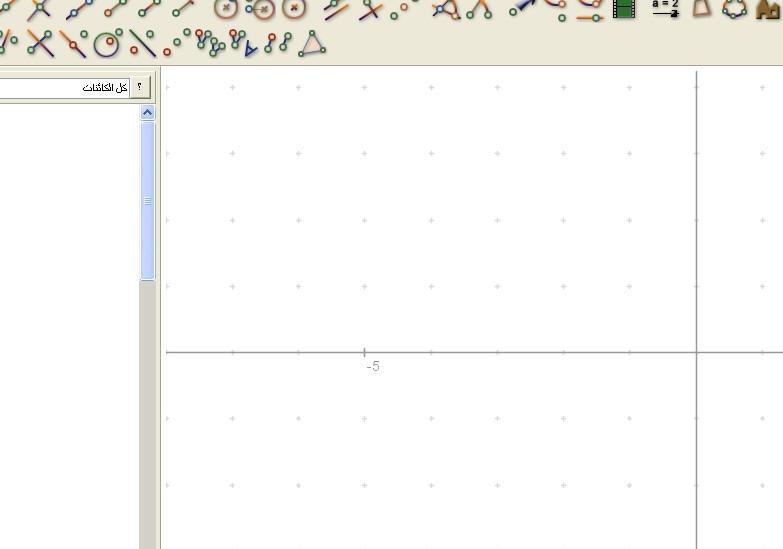
Task: Choose the conic through five points tool
Action: coord(735,9)
